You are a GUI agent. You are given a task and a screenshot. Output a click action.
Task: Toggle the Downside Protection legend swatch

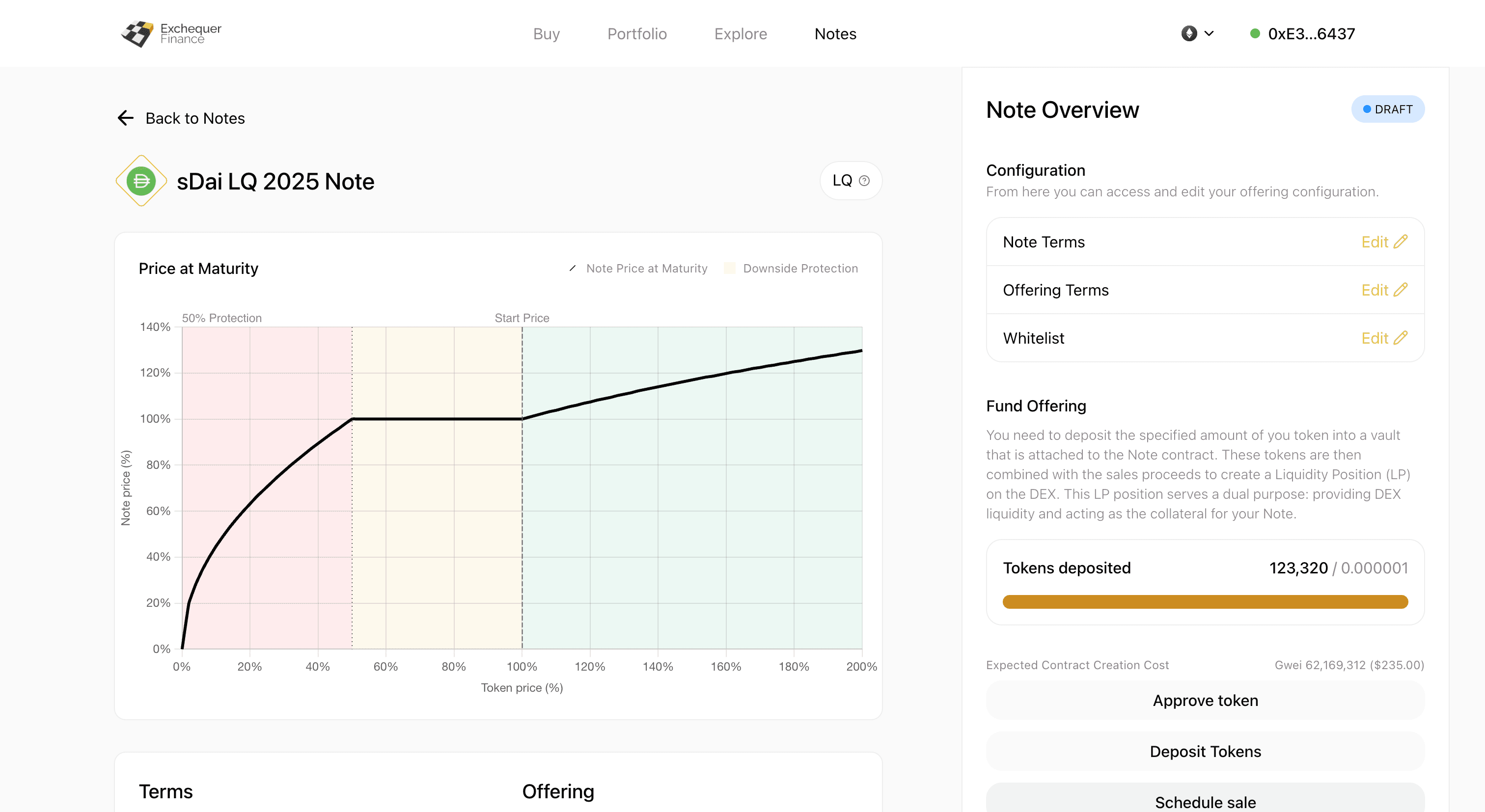729,269
